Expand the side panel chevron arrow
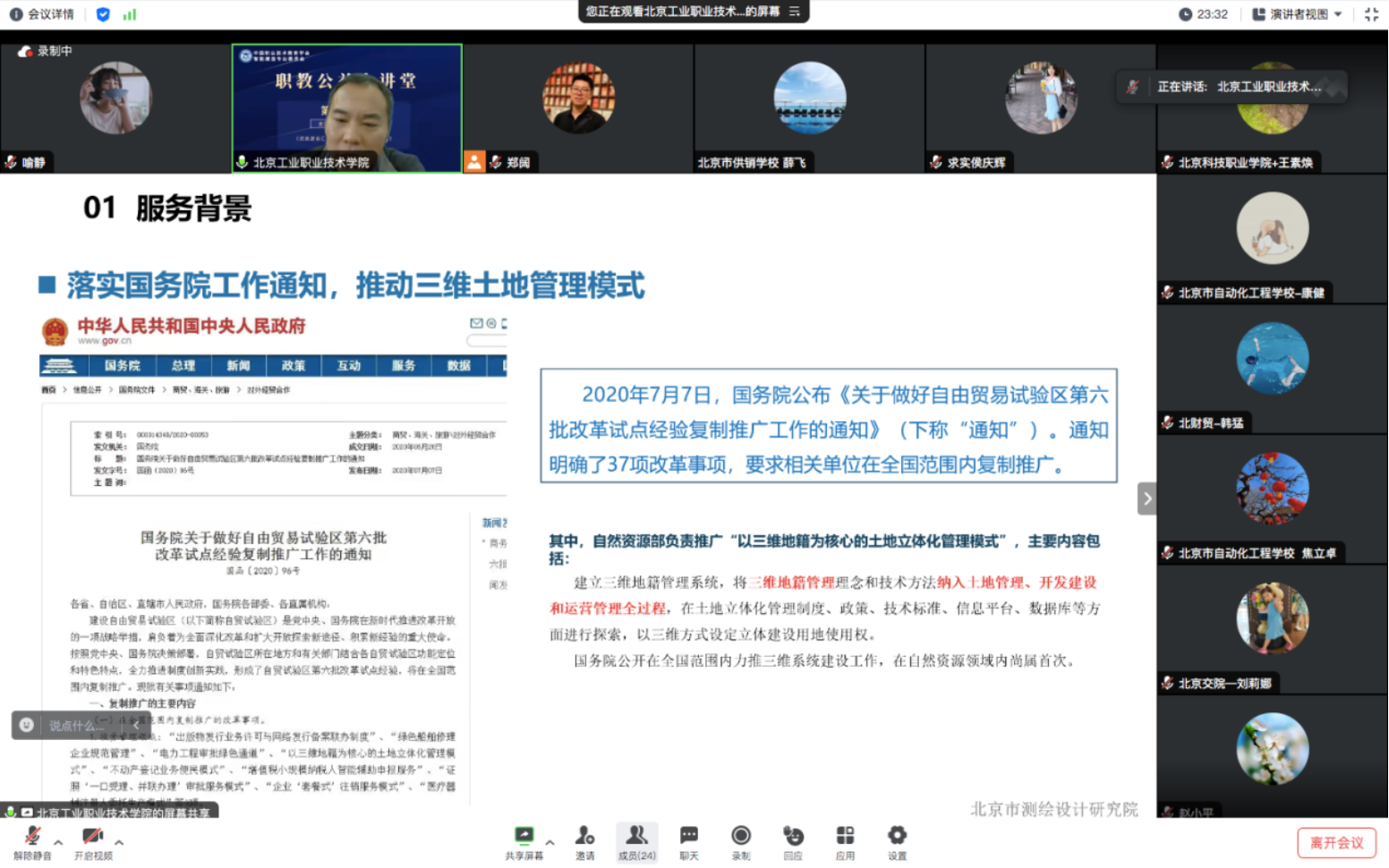The width and height of the screenshot is (1389, 868). pyautogui.click(x=1146, y=498)
